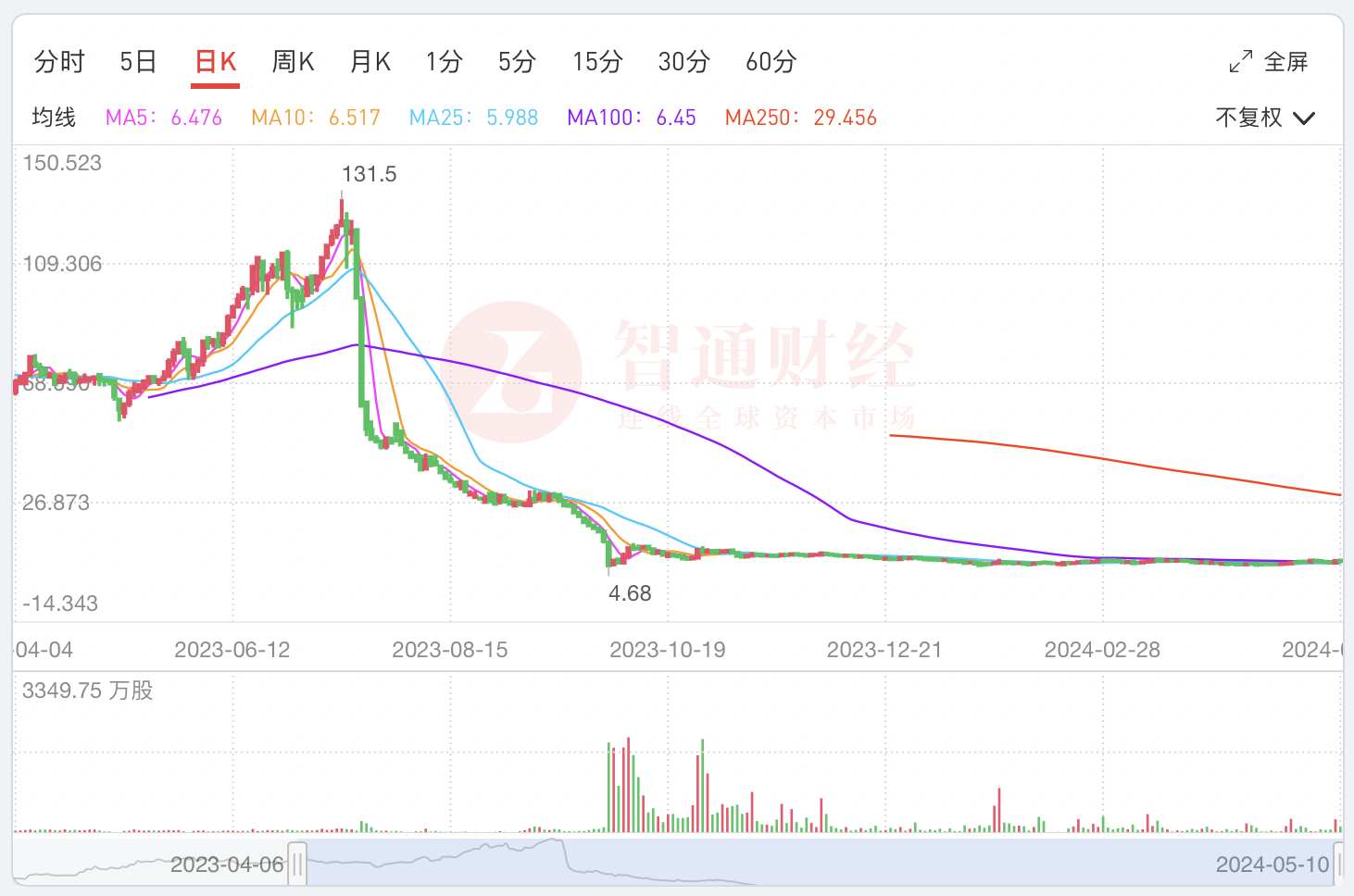Switch to 月K monthly view
This screenshot has width=1354, height=896.
pos(370,62)
